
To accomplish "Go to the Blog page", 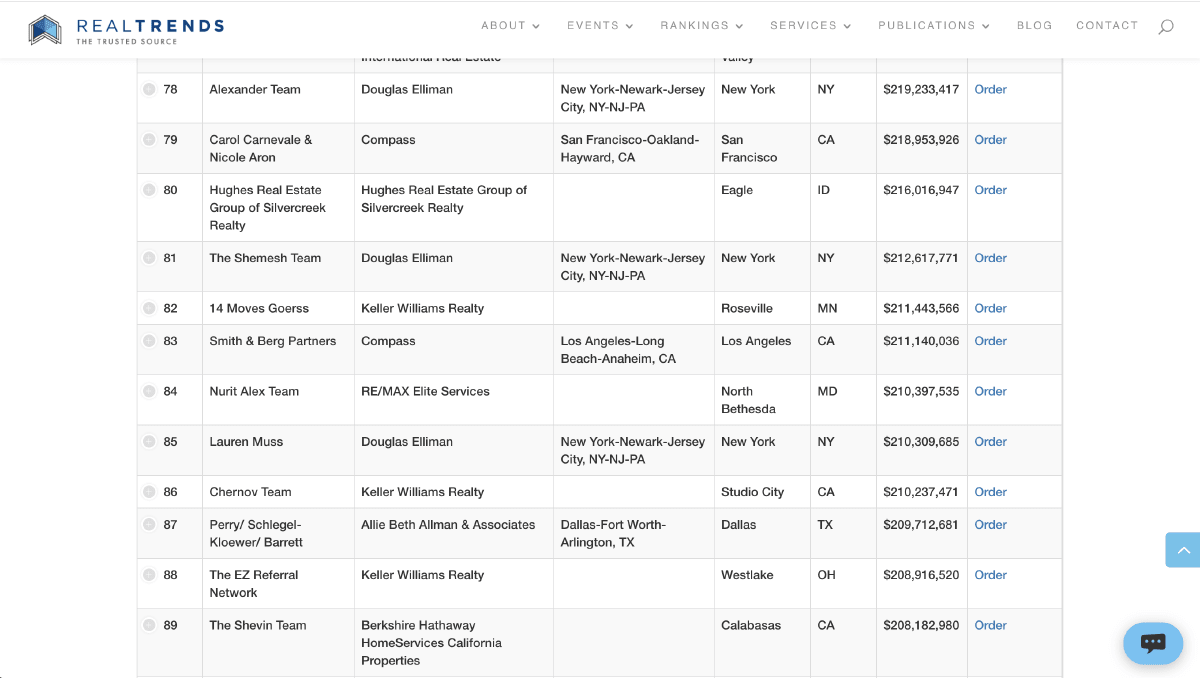I will click(x=1034, y=26).
